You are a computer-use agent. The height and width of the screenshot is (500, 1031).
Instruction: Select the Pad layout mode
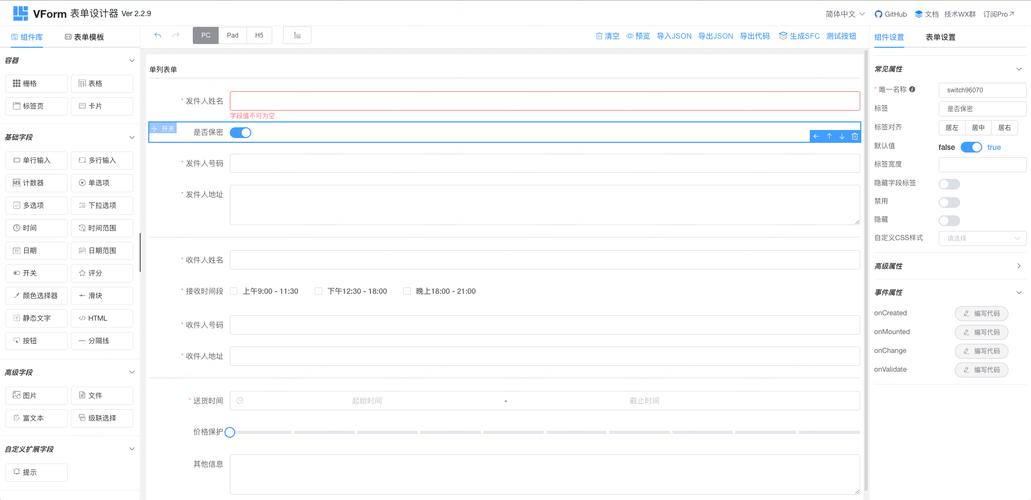coord(232,36)
